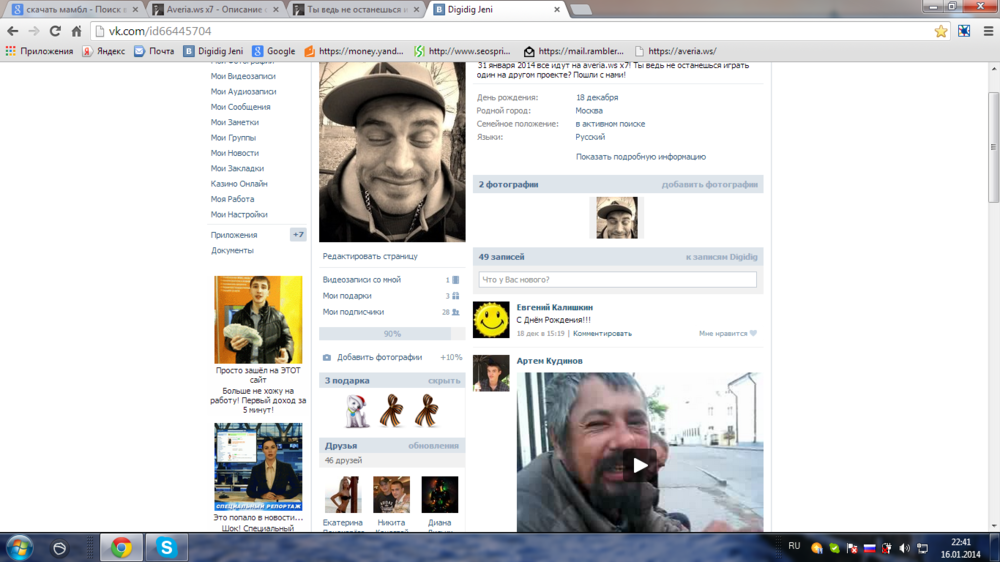
Task: Hide gifts section with скрыть
Action: [x=444, y=381]
